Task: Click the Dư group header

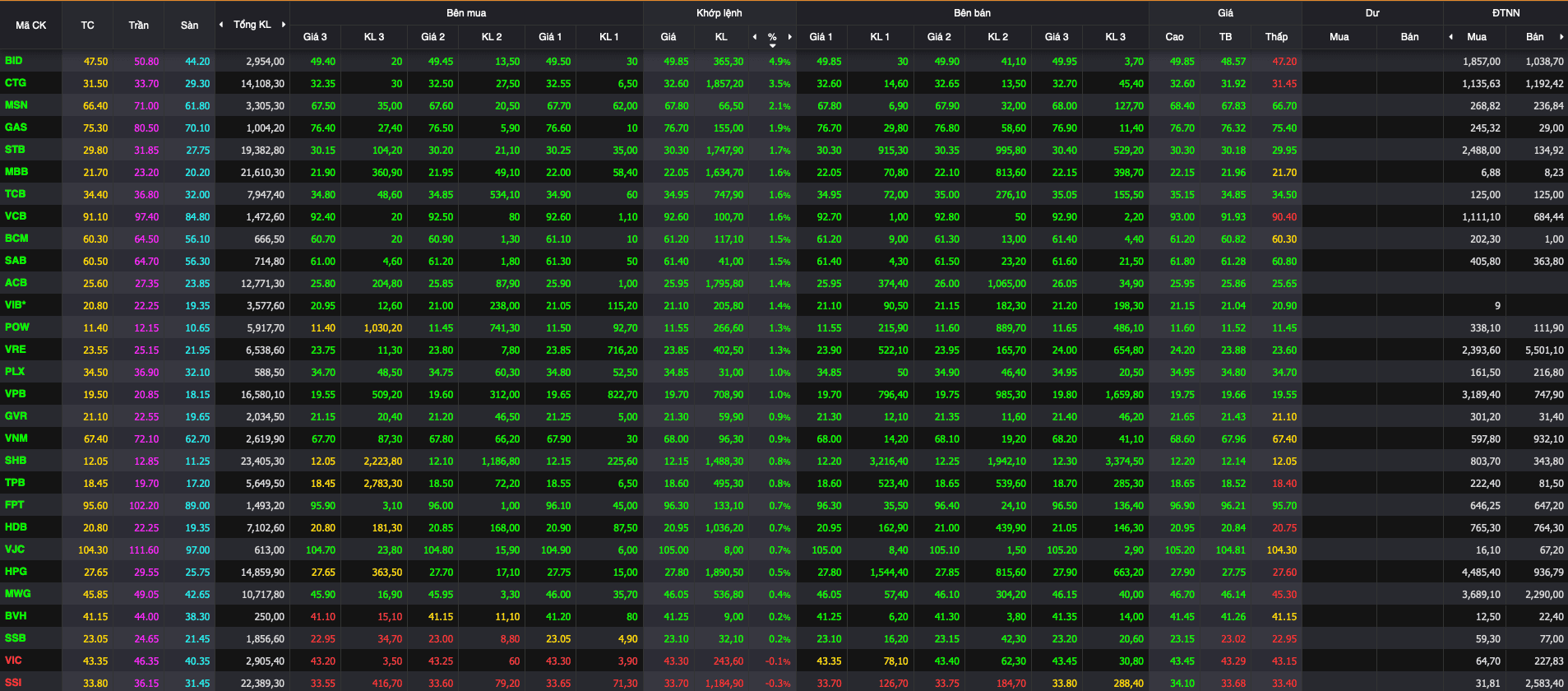Action: (1372, 13)
